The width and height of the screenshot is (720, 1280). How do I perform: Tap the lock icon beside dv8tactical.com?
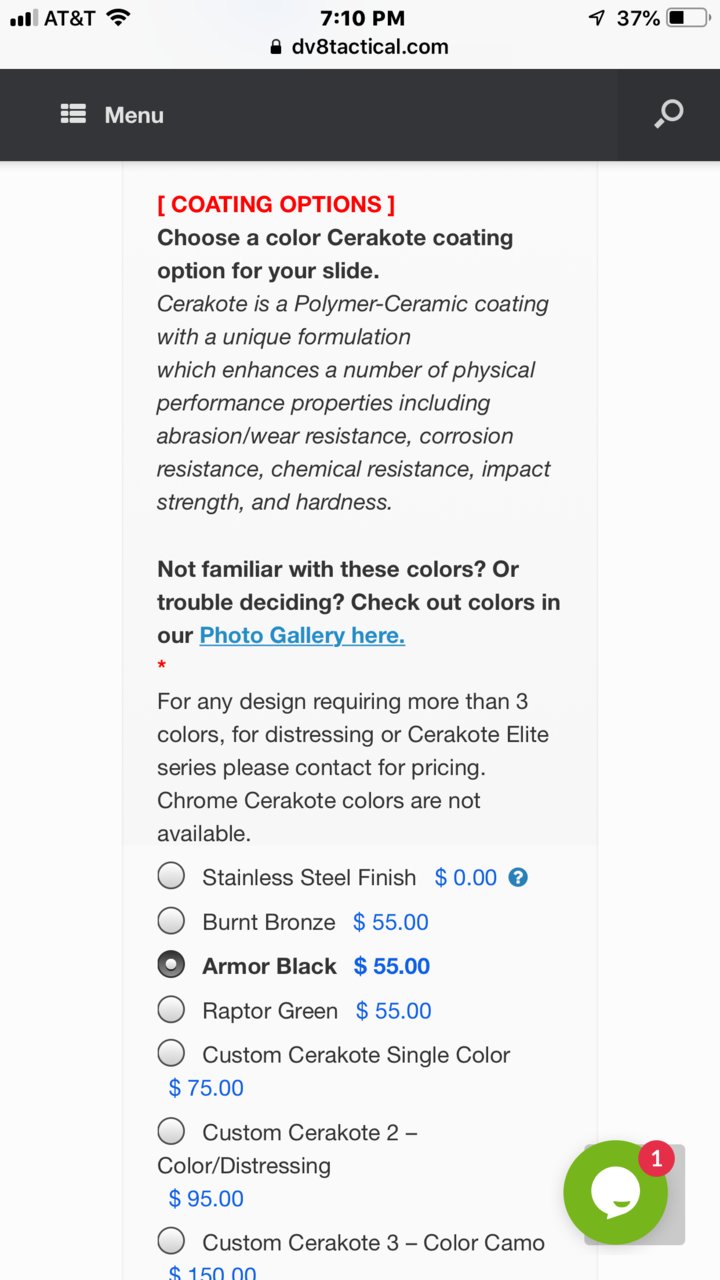[x=276, y=47]
